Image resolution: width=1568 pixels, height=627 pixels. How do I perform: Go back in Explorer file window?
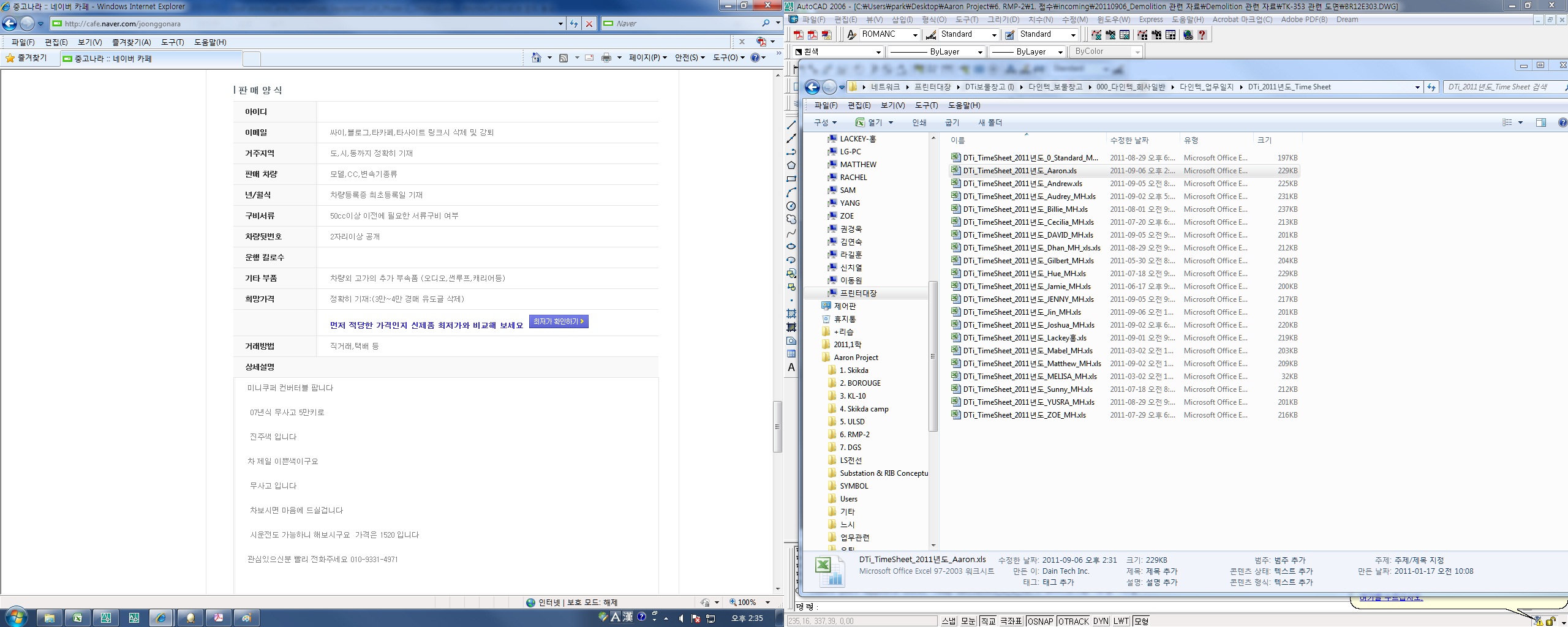click(x=812, y=87)
